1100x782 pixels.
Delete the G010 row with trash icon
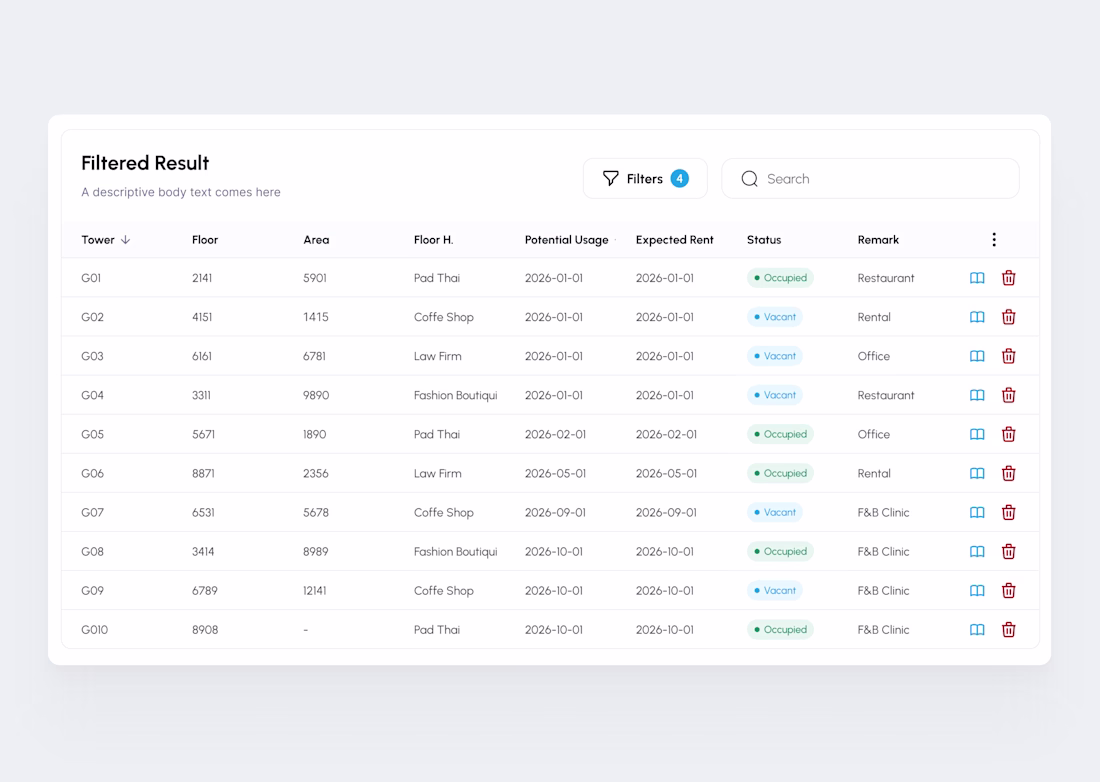click(1009, 630)
